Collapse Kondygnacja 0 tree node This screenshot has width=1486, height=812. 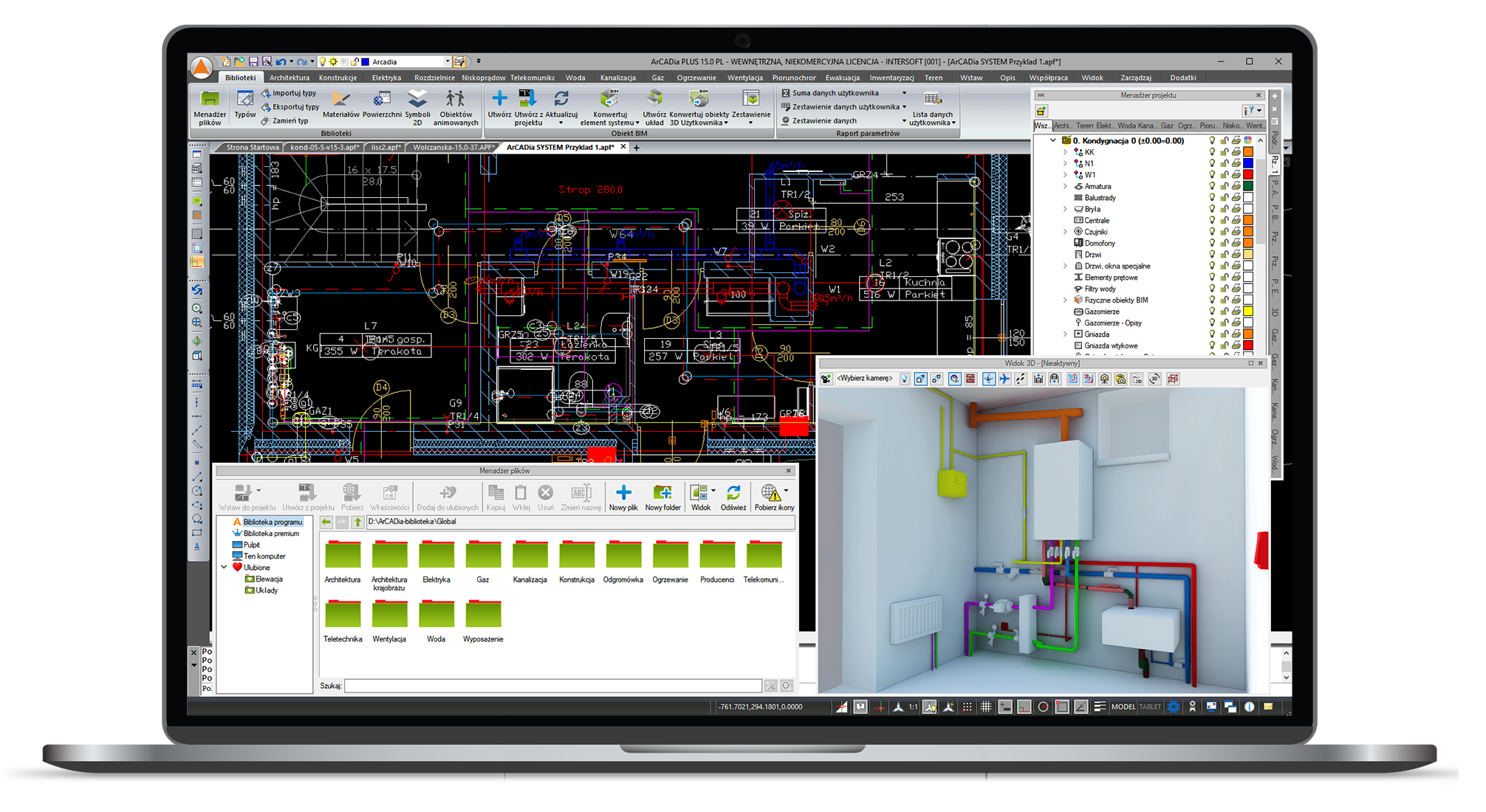click(1053, 140)
